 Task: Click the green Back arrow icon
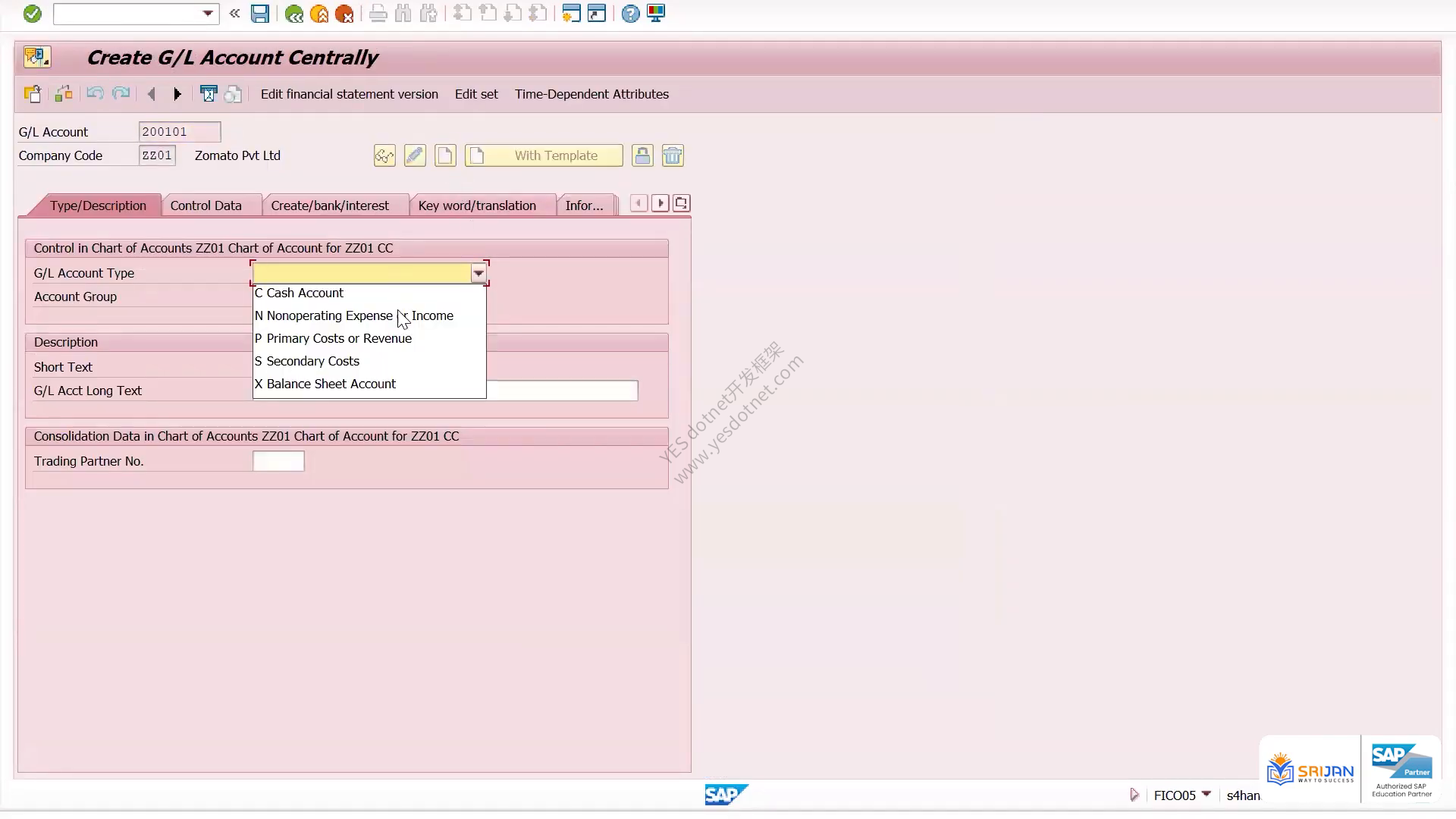294,14
